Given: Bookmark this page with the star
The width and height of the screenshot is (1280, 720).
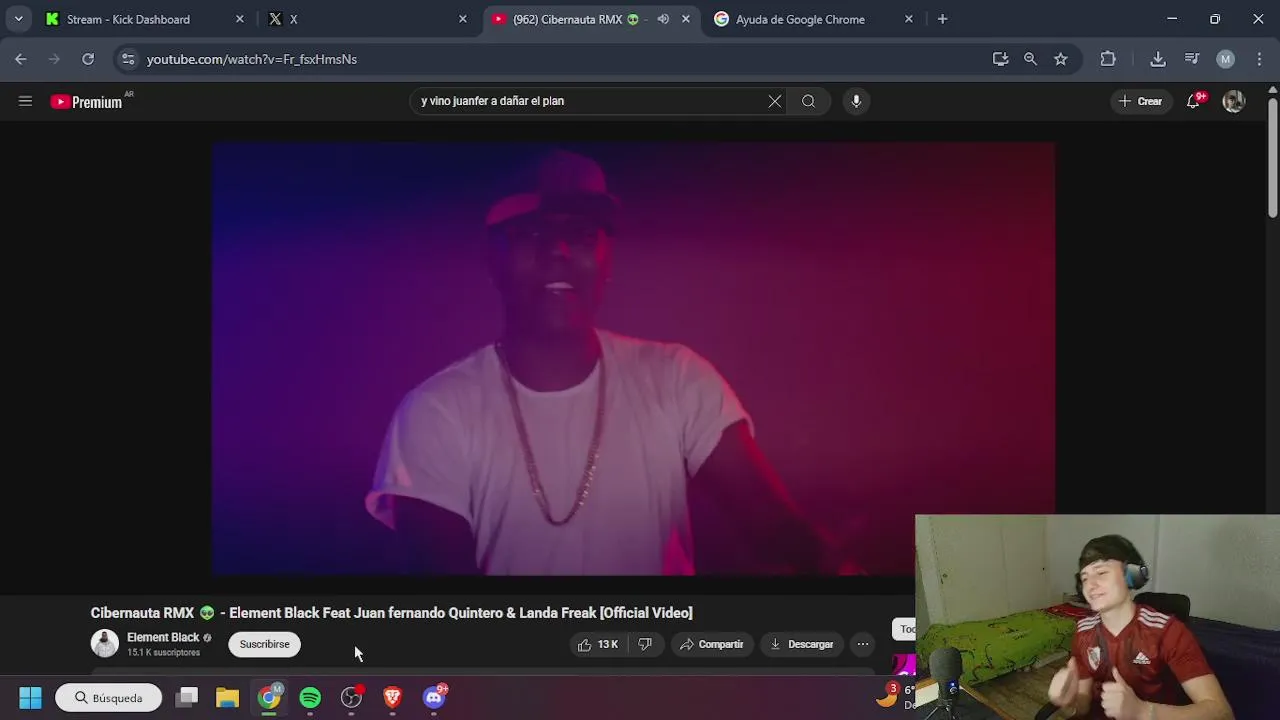Looking at the screenshot, I should pos(1060,59).
